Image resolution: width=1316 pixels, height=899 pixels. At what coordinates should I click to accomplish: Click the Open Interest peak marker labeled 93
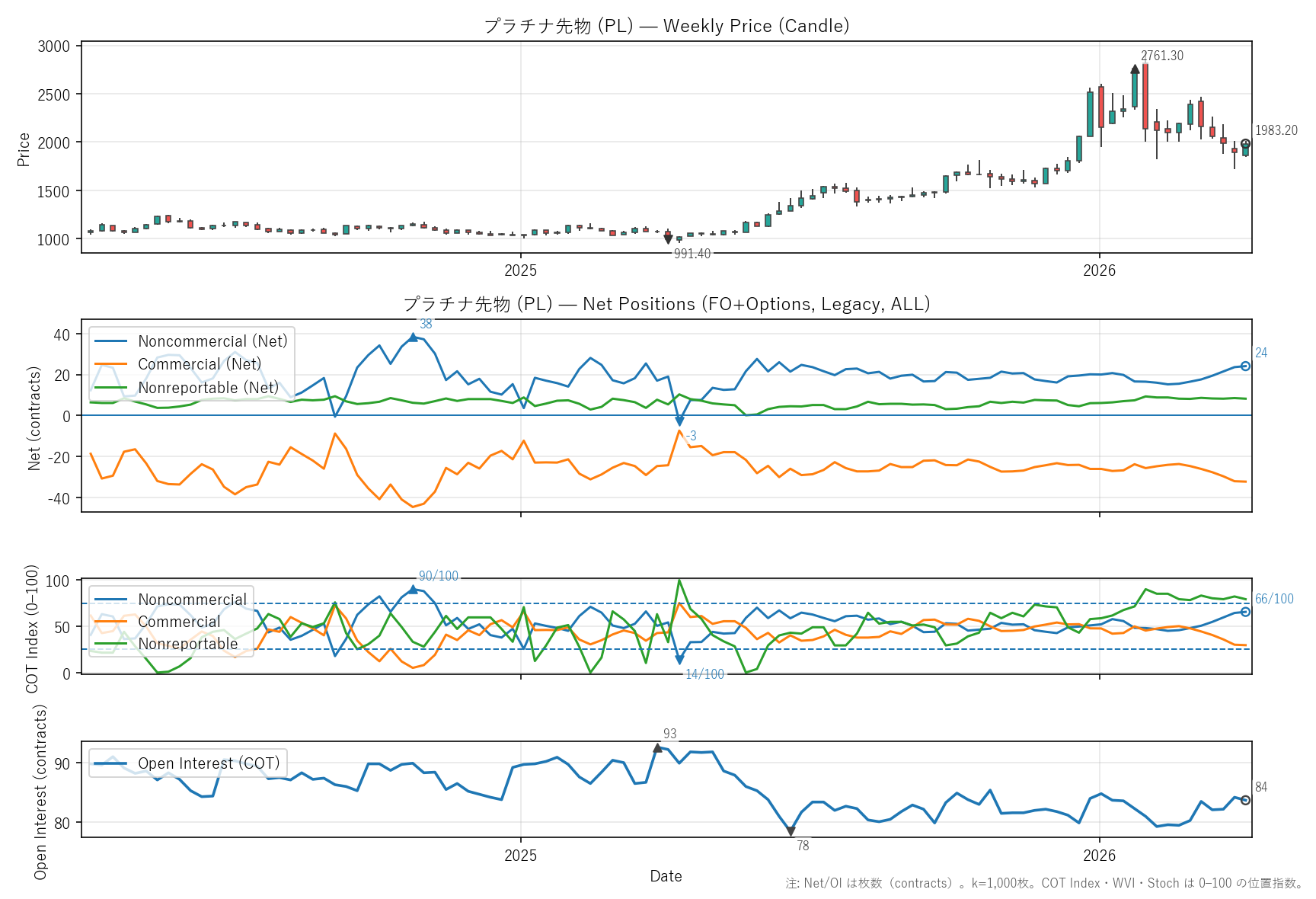657,747
